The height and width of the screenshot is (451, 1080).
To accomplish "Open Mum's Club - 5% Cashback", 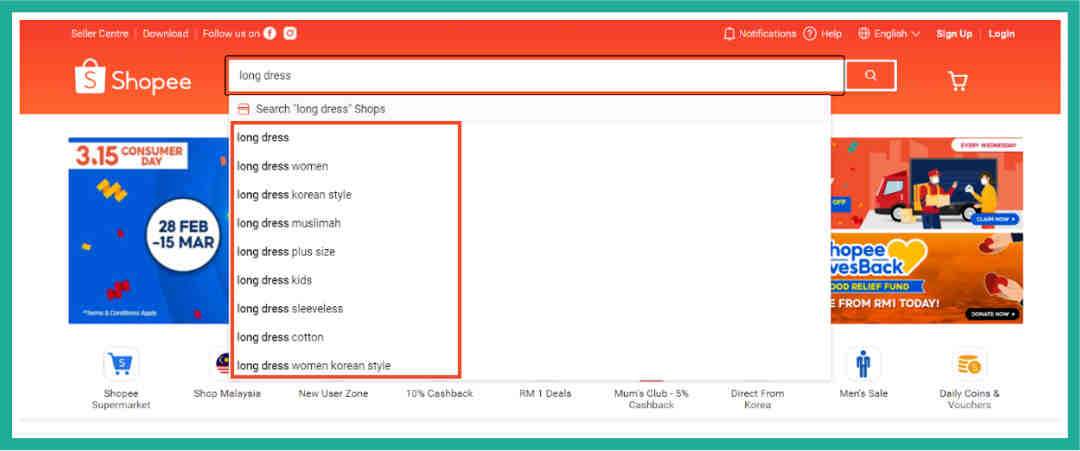I will tap(652, 399).
